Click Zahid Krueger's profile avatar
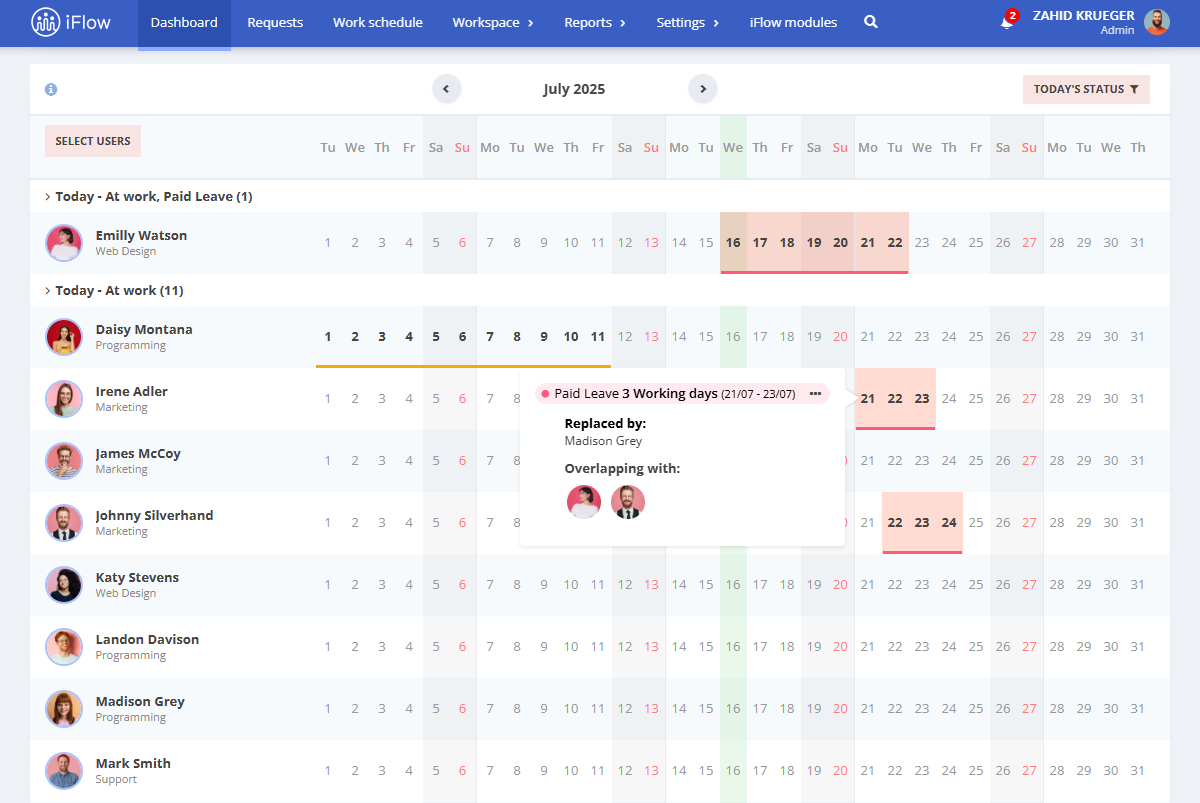 click(1157, 22)
